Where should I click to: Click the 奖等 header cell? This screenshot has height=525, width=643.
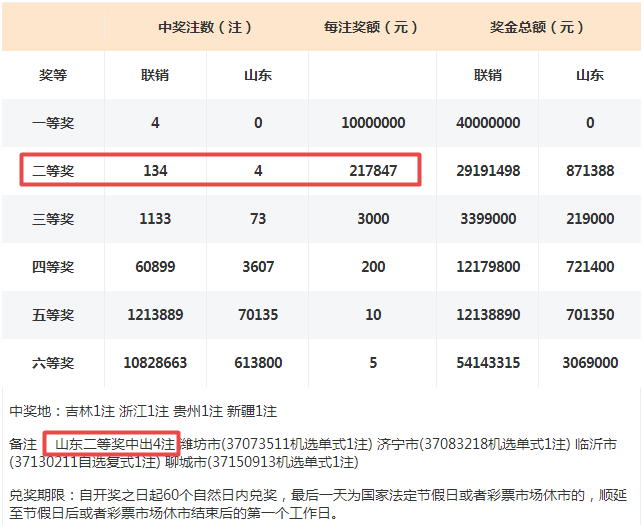pyautogui.click(x=53, y=75)
